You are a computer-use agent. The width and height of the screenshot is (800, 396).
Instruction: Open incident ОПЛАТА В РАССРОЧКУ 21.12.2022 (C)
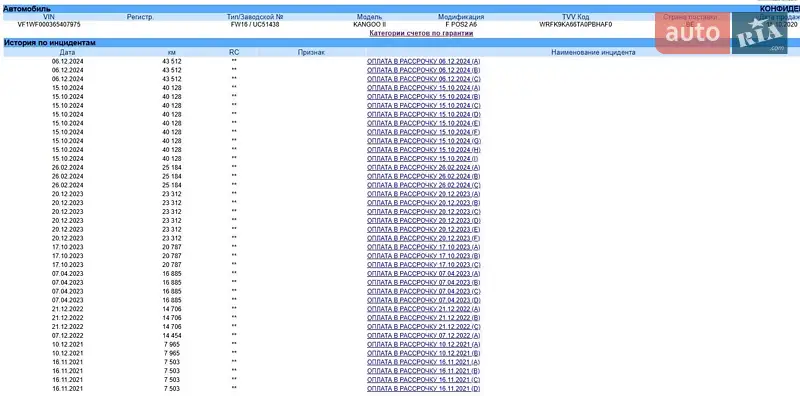pyautogui.click(x=423, y=327)
